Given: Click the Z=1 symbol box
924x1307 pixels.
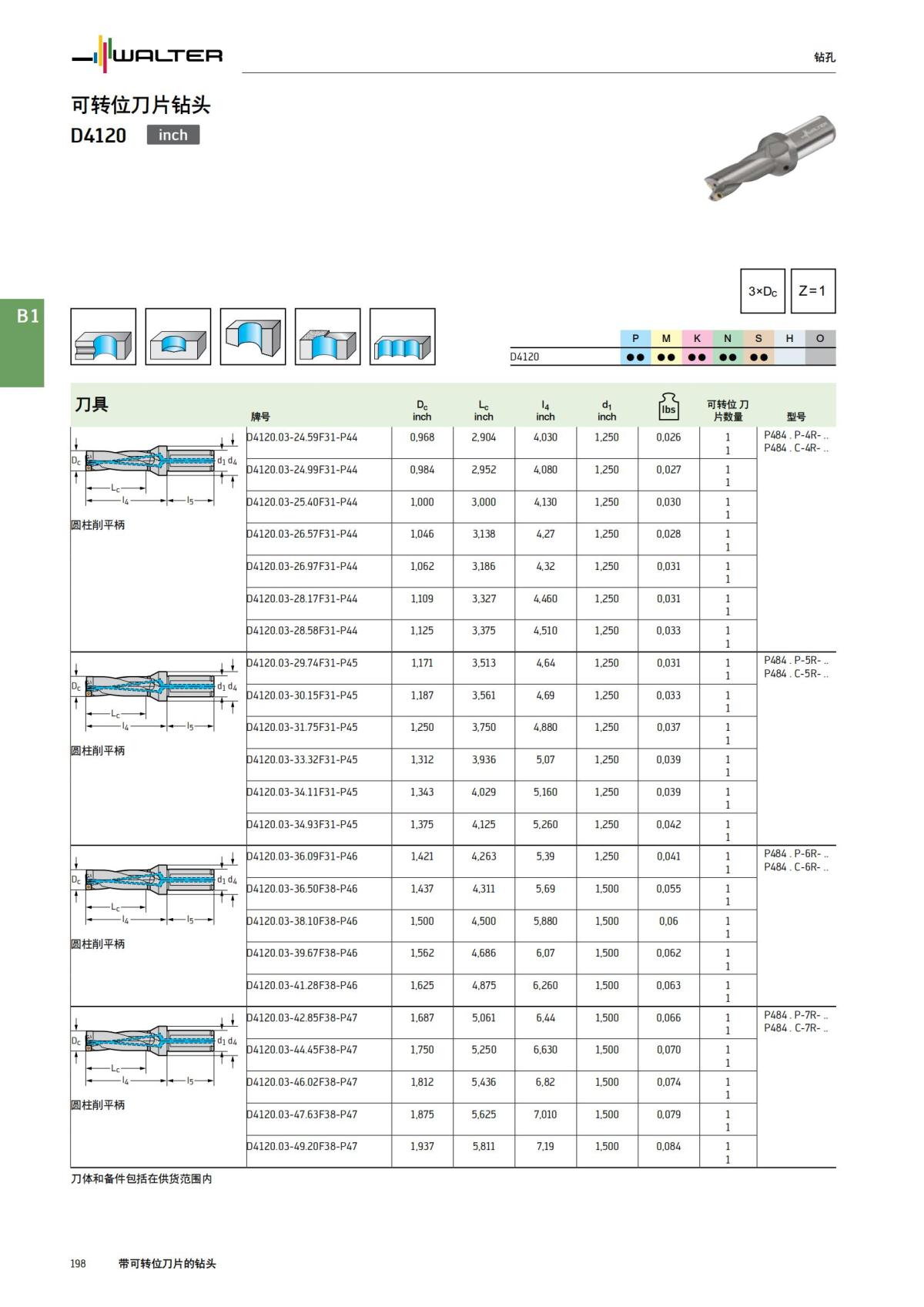Looking at the screenshot, I should [812, 291].
